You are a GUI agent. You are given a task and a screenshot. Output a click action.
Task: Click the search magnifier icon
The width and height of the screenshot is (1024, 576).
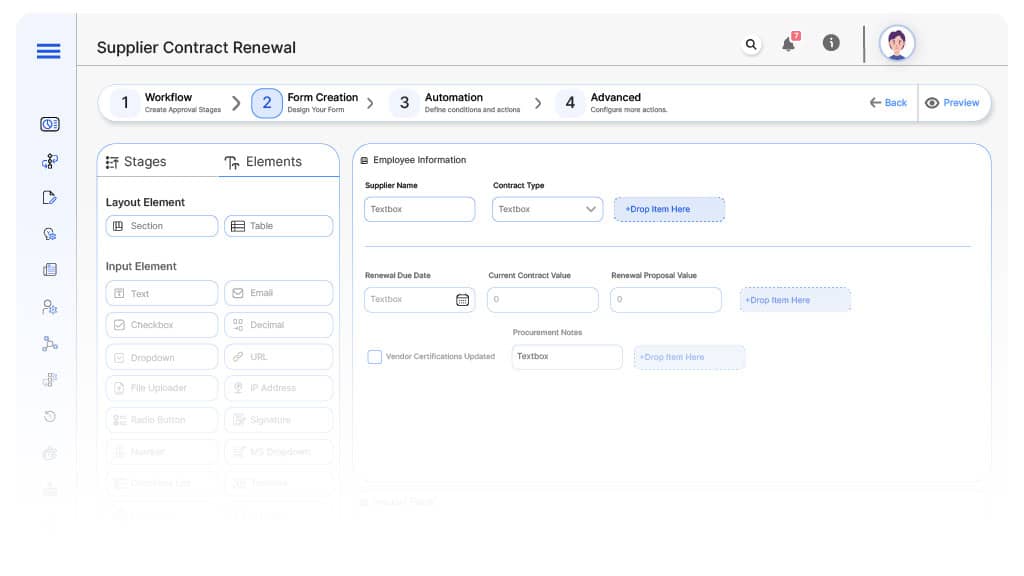[x=751, y=44]
